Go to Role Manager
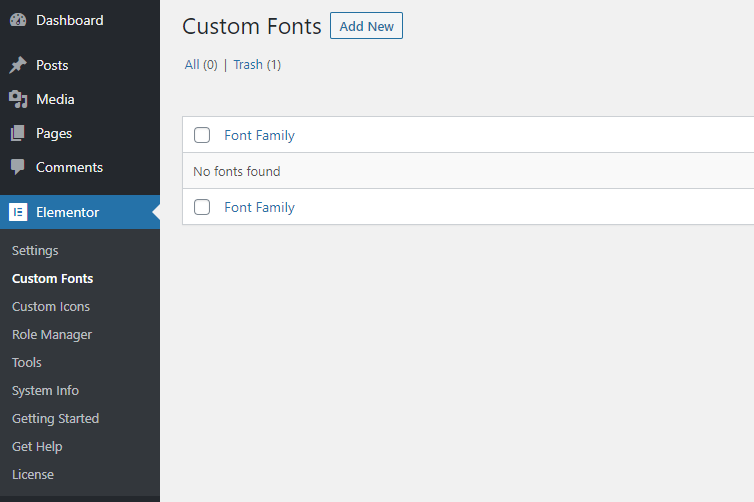Screen dimensions: 754x502 coord(52,334)
